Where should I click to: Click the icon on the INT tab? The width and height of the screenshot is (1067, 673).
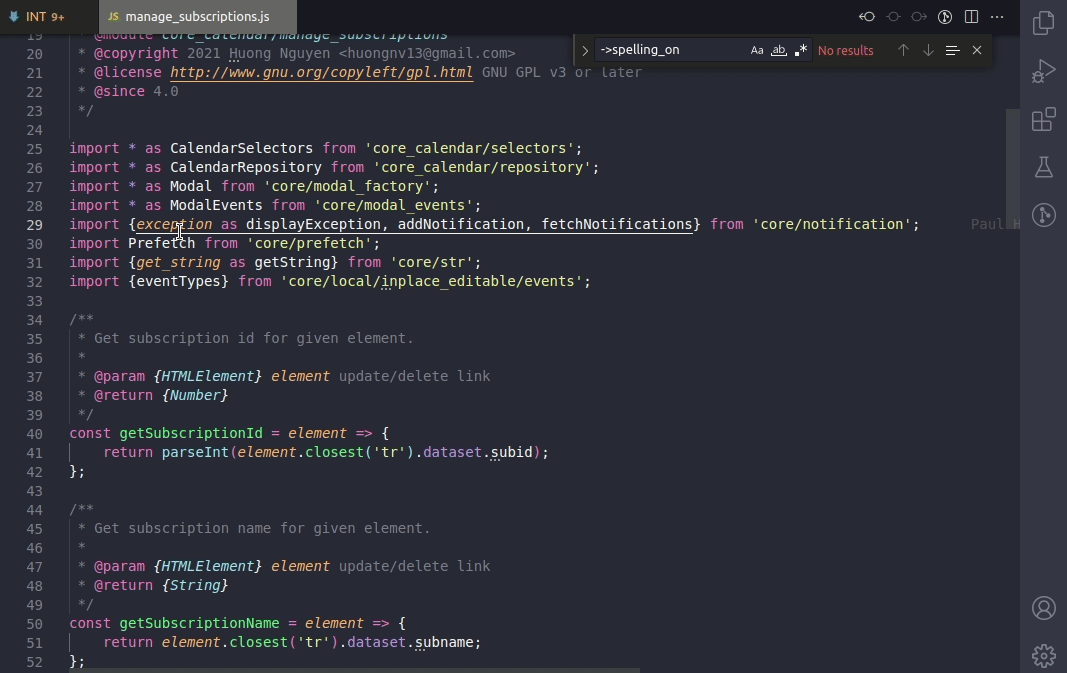(x=14, y=16)
